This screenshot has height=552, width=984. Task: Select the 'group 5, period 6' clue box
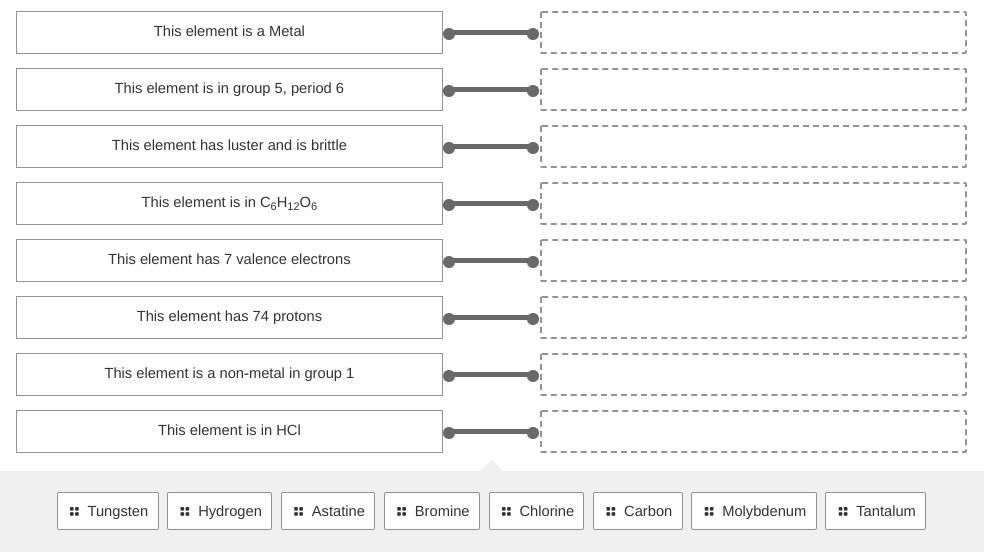tap(229, 89)
